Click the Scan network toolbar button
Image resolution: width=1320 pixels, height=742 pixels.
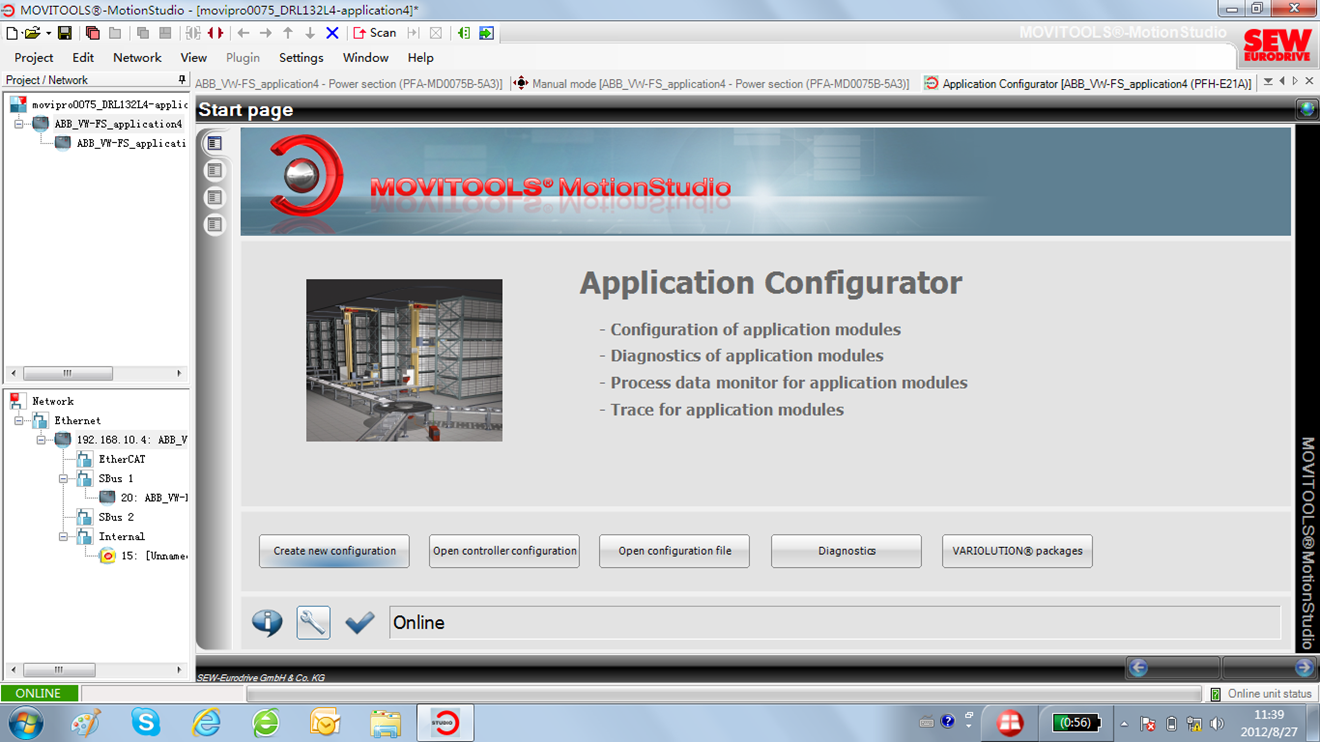coord(375,33)
